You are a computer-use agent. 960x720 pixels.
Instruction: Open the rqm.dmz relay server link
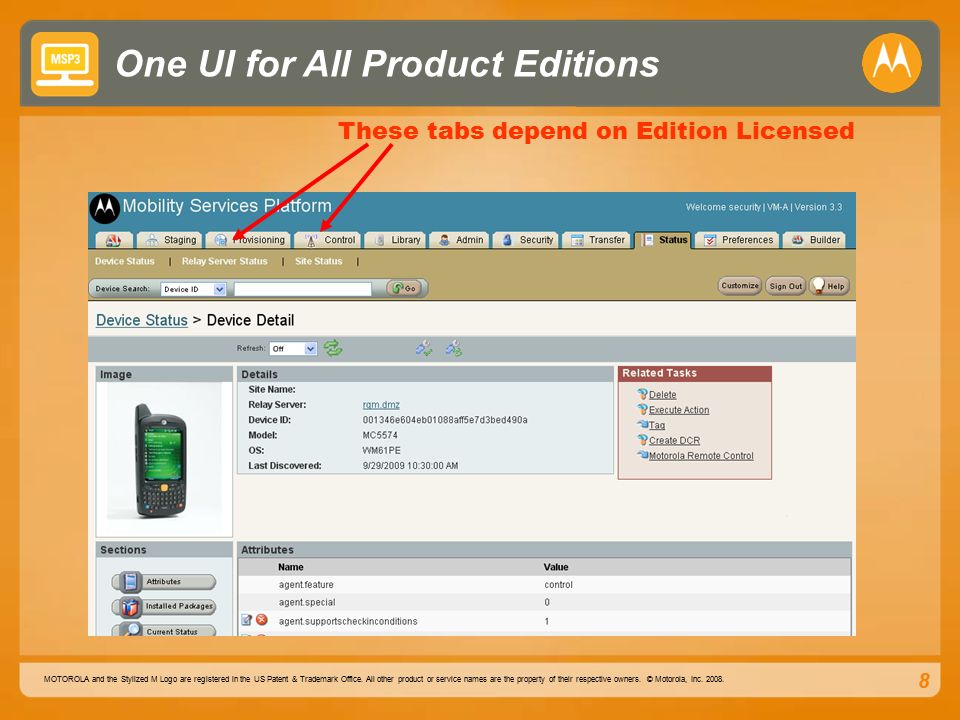[x=381, y=405]
